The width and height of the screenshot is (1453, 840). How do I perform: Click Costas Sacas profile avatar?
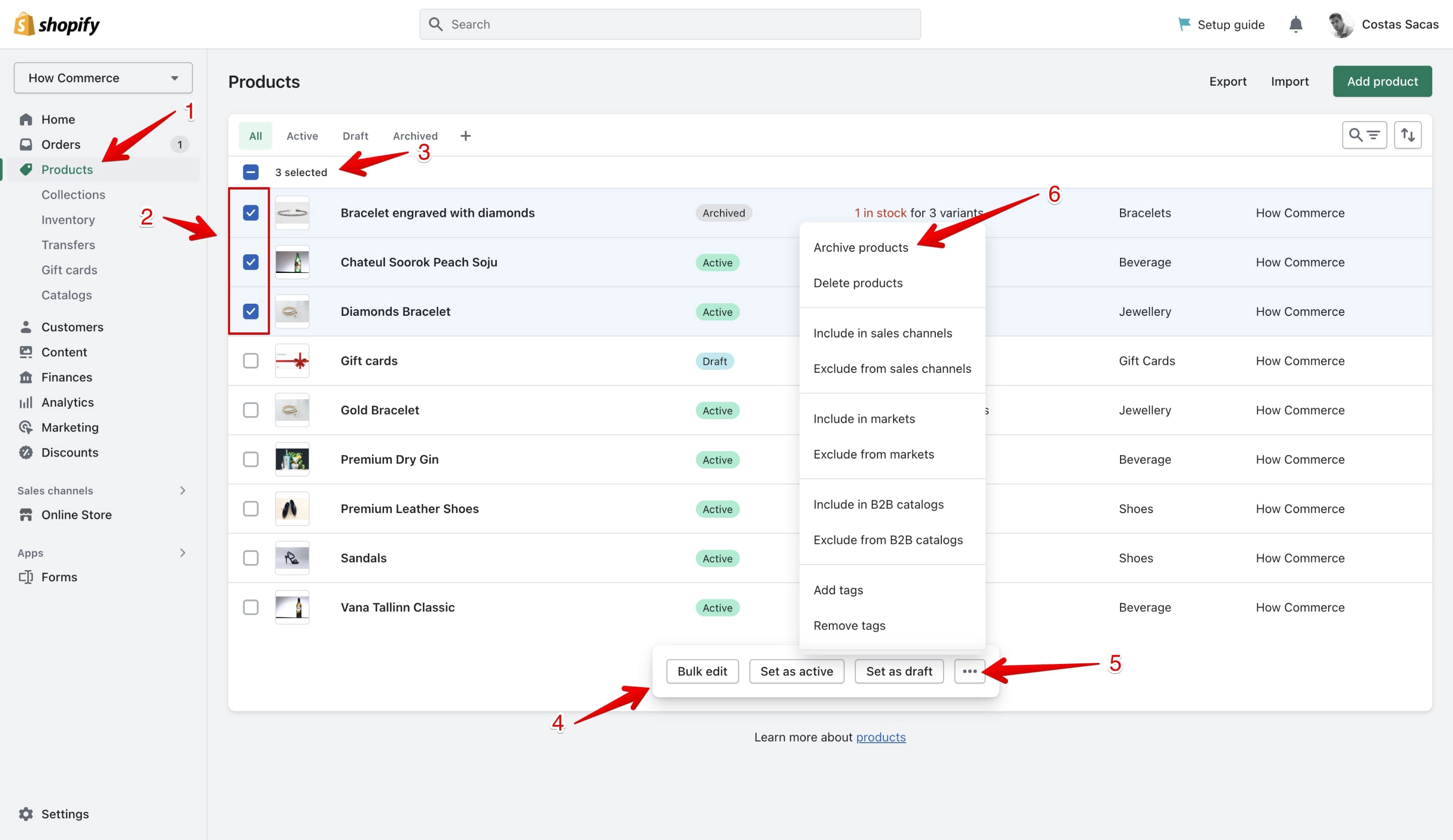click(1340, 24)
